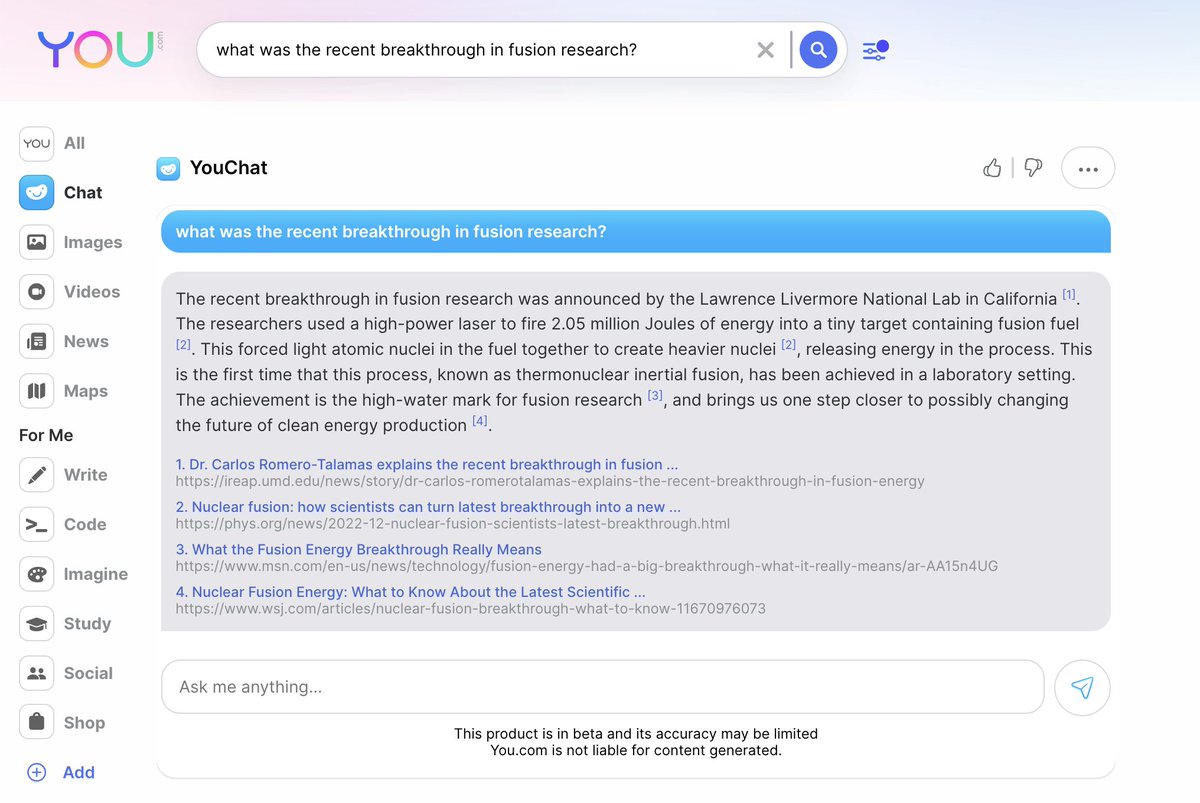Viewport: 1200px width, 803px height.
Task: Open the Code terminal icon
Action: [x=36, y=524]
